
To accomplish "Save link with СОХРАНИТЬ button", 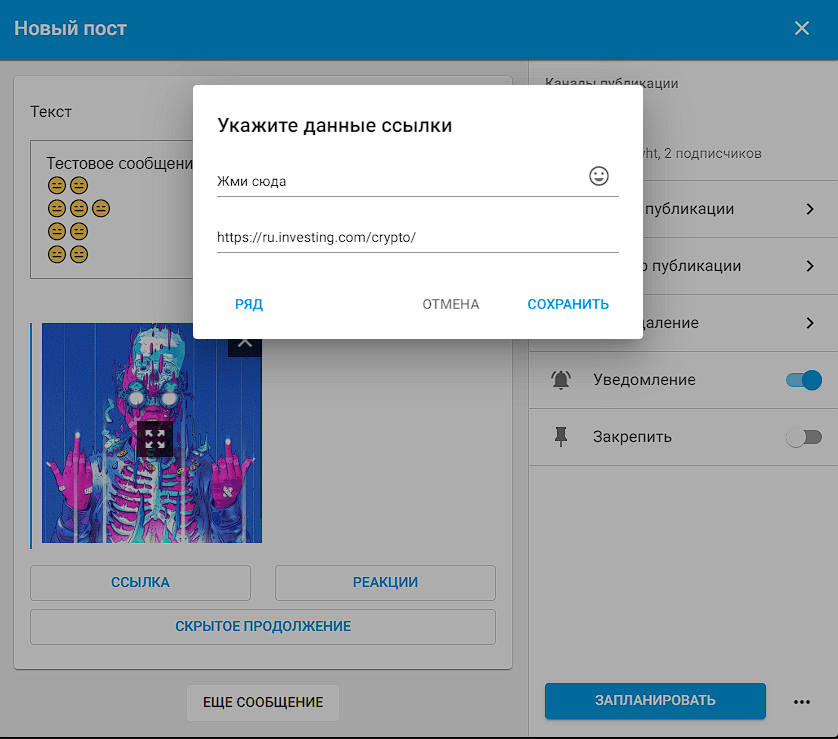I will click(568, 304).
